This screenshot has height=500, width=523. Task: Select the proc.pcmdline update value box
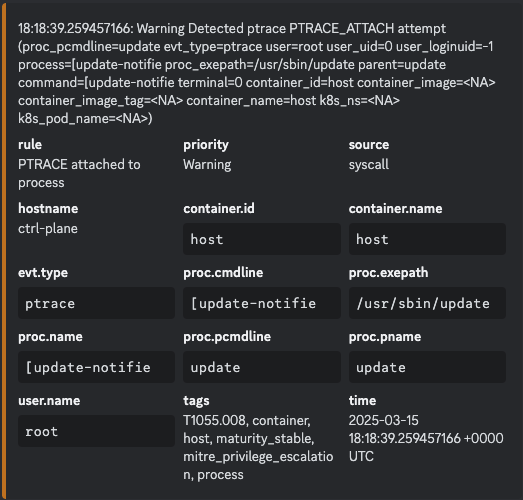[x=262, y=367]
